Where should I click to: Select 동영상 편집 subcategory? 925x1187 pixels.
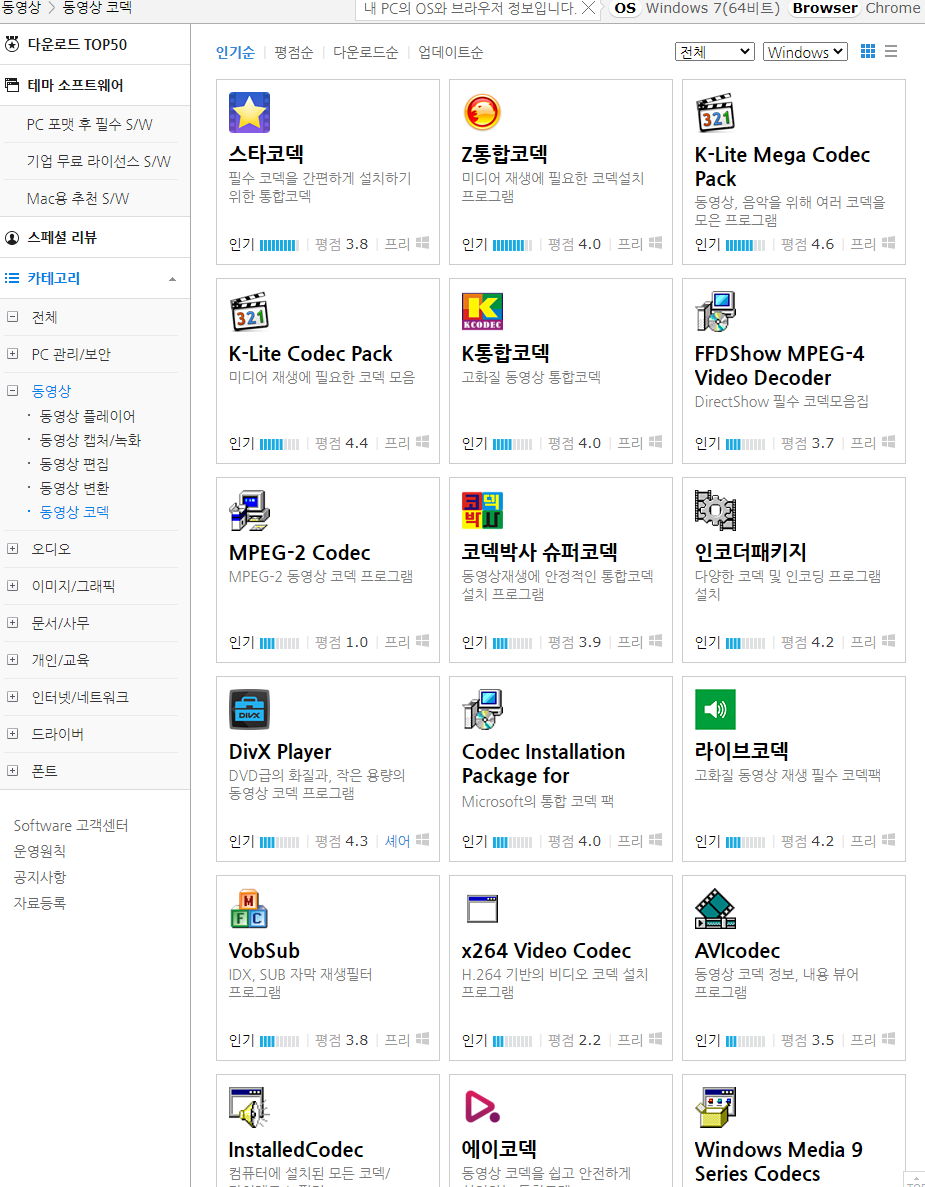click(x=74, y=464)
